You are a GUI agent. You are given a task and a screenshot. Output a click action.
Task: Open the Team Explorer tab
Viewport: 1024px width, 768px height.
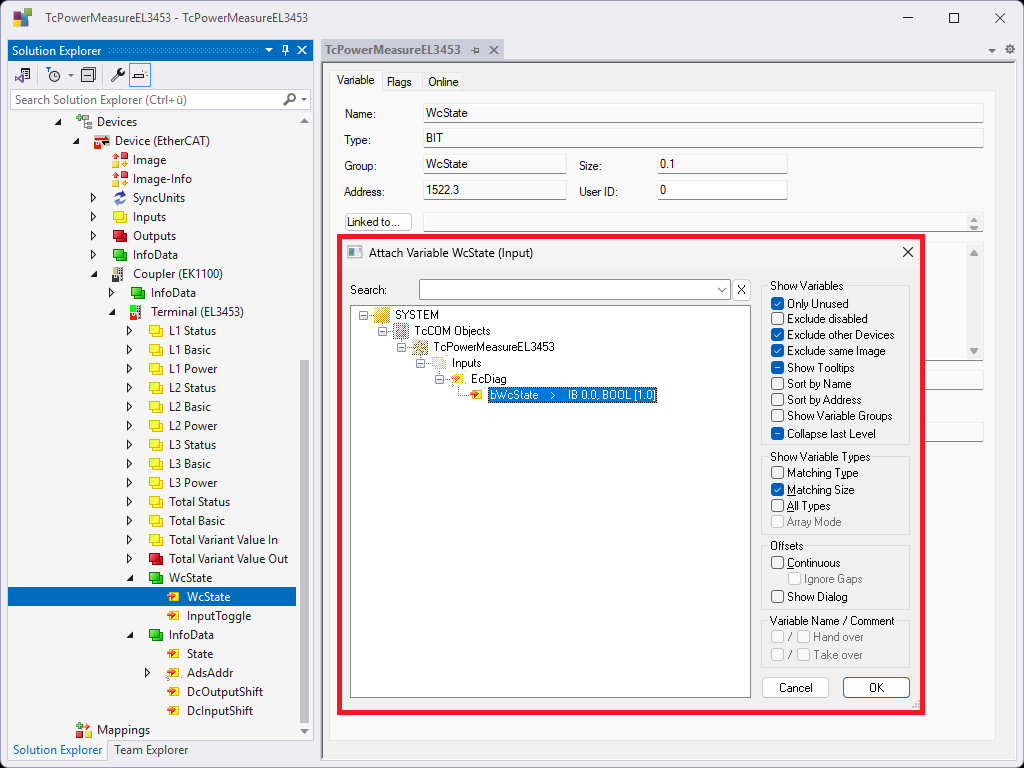pyautogui.click(x=151, y=750)
